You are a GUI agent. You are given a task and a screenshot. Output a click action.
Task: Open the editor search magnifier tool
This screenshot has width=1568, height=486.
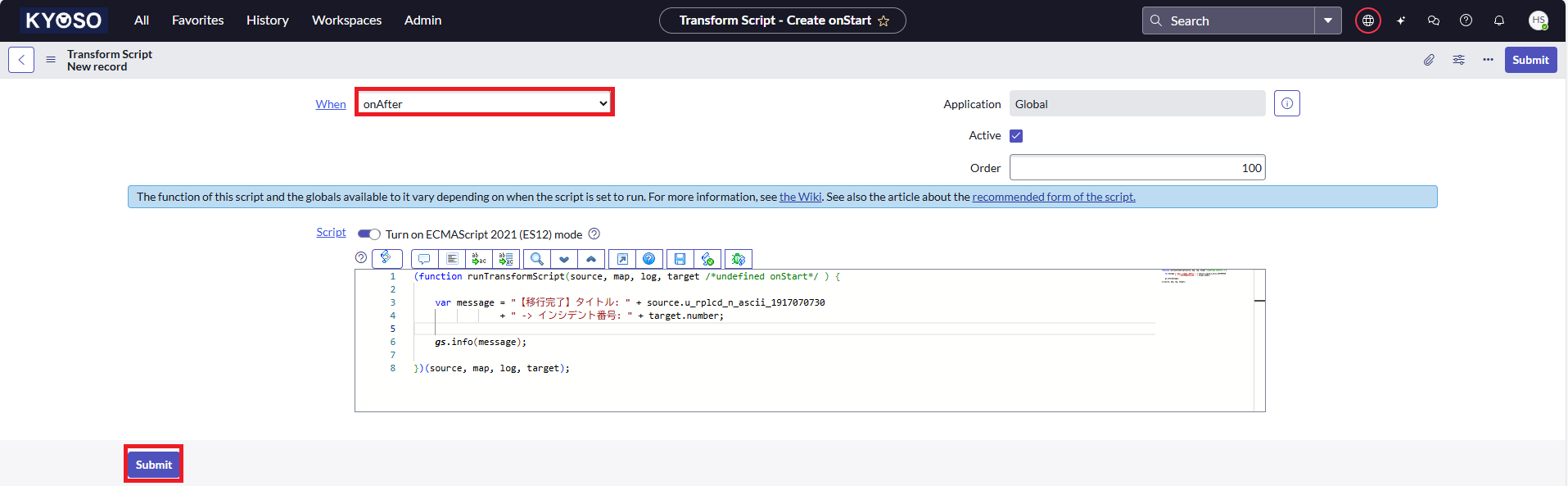pyautogui.click(x=536, y=259)
